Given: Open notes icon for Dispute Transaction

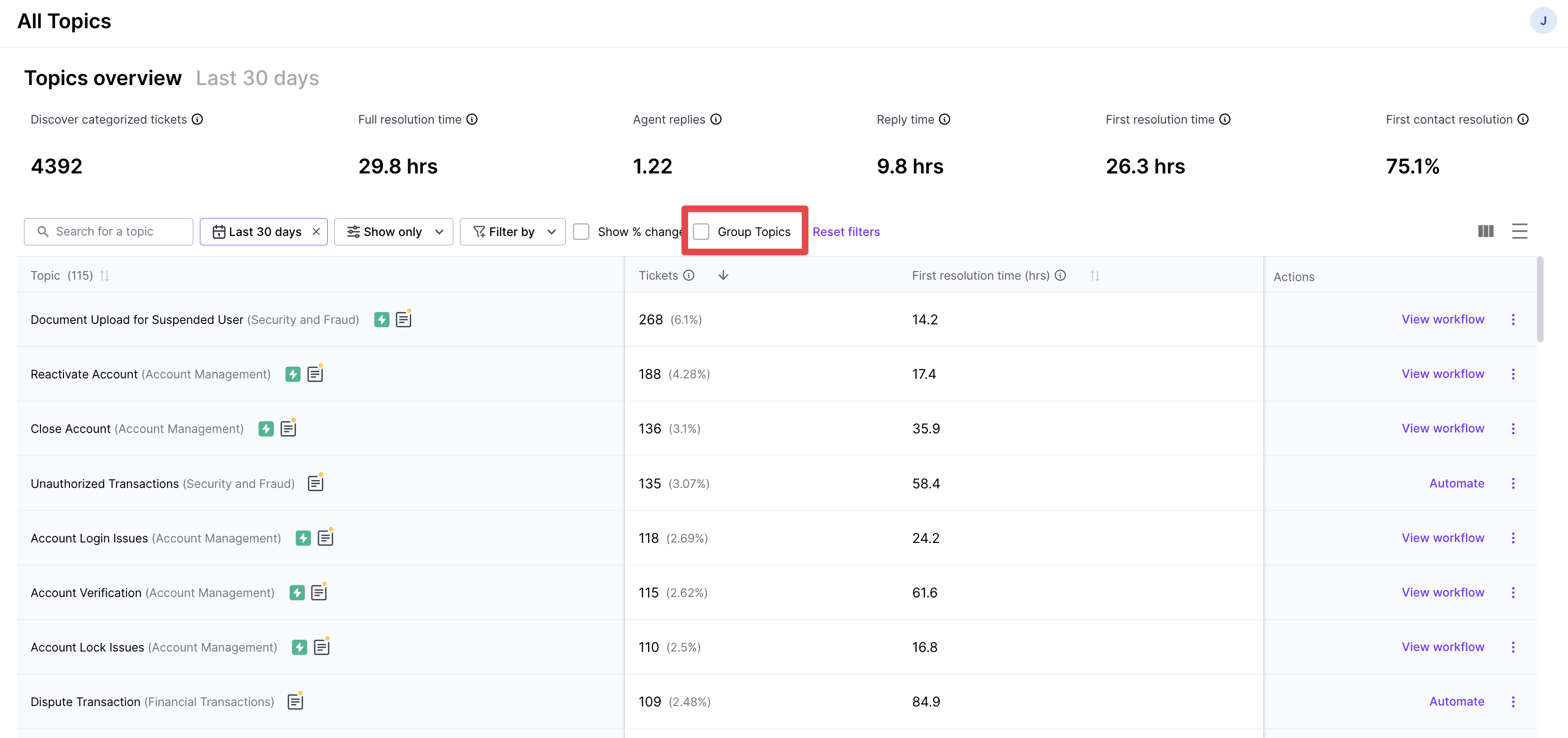Looking at the screenshot, I should click(x=295, y=701).
